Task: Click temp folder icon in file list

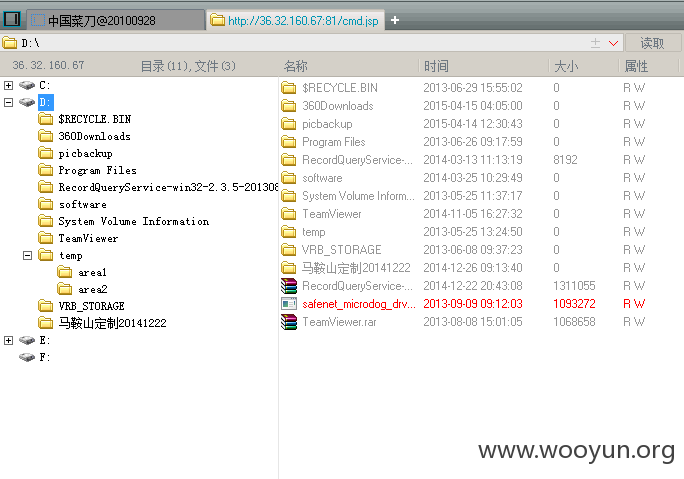Action: pyautogui.click(x=289, y=232)
